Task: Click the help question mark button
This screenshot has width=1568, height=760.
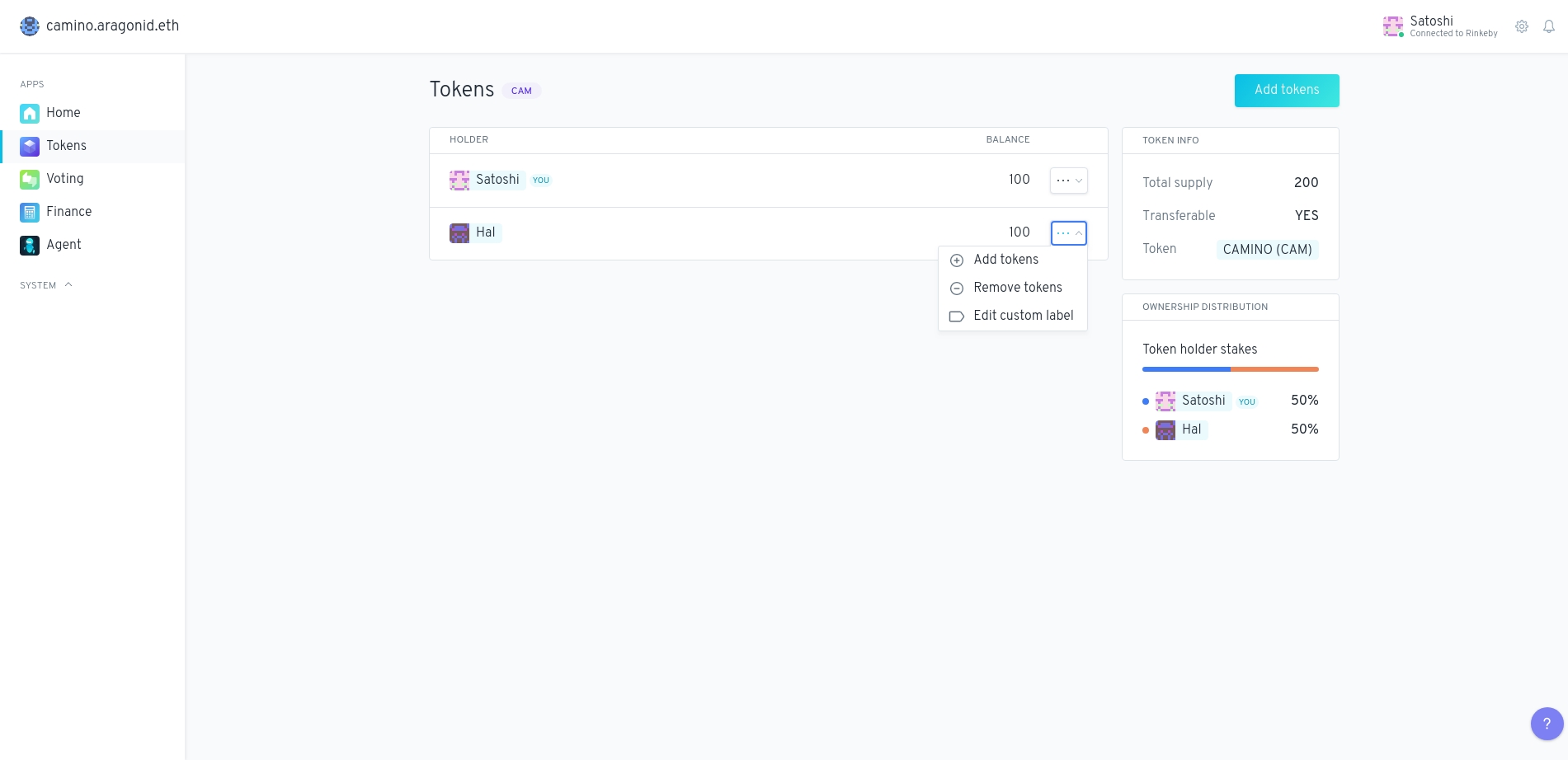Action: pyautogui.click(x=1547, y=724)
